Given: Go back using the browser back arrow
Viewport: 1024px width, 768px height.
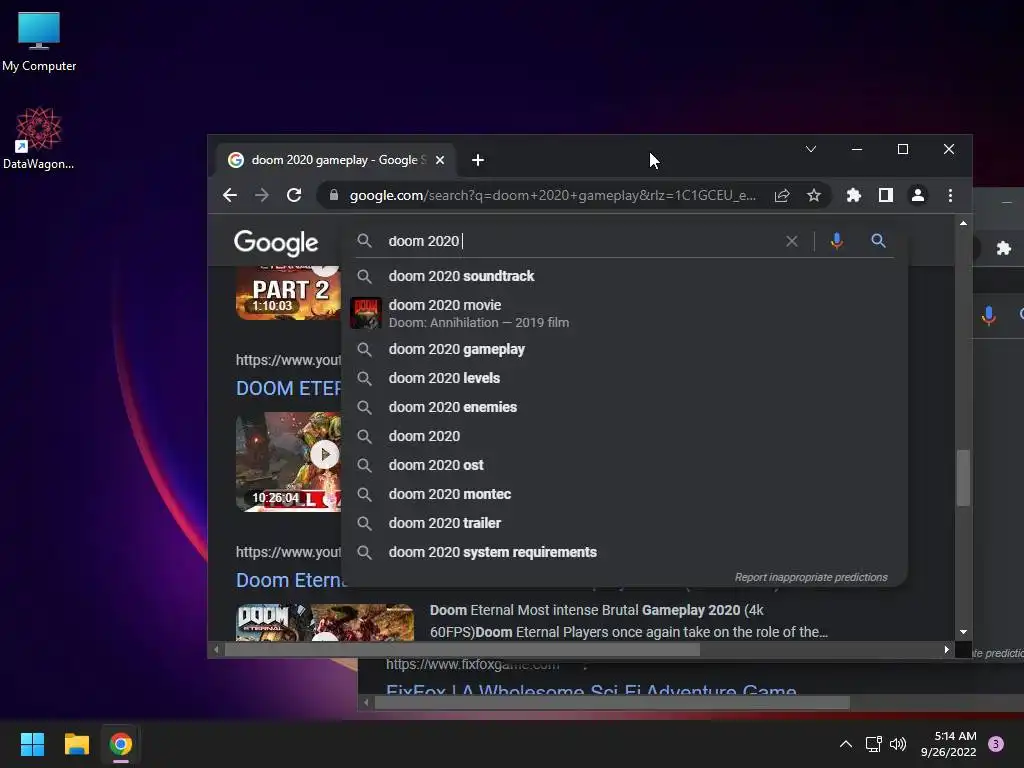Looking at the screenshot, I should coord(230,195).
